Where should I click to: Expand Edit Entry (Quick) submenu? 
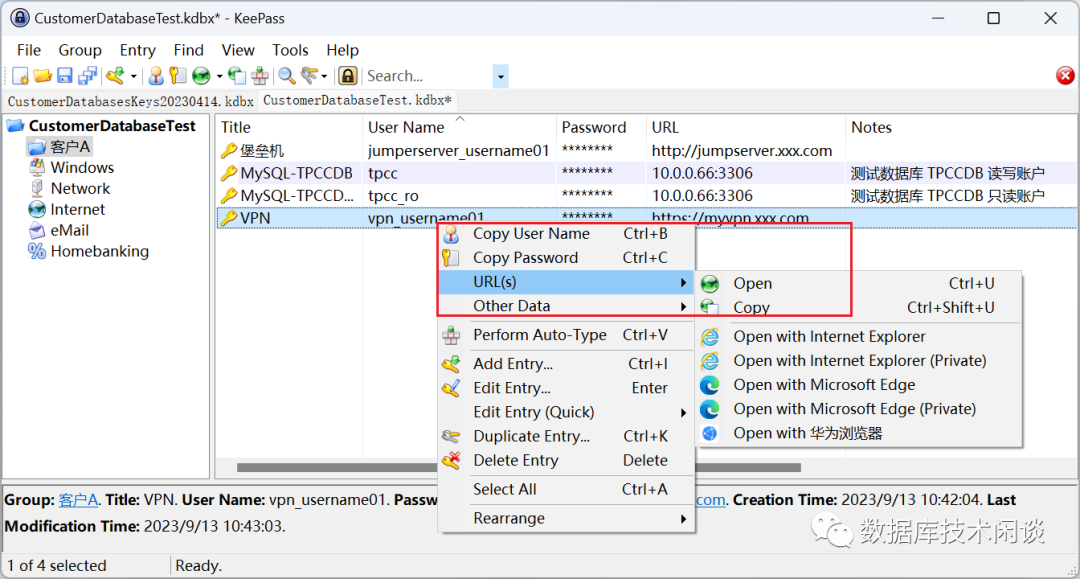(566, 412)
